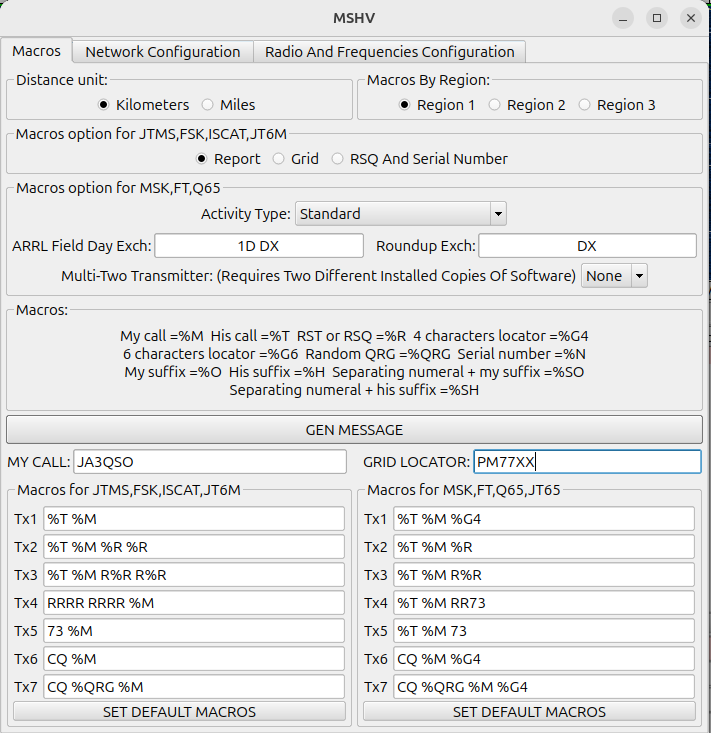The width and height of the screenshot is (711, 733).
Task: Click JTMS Tx5 field 73 %M
Action: (x=194, y=631)
